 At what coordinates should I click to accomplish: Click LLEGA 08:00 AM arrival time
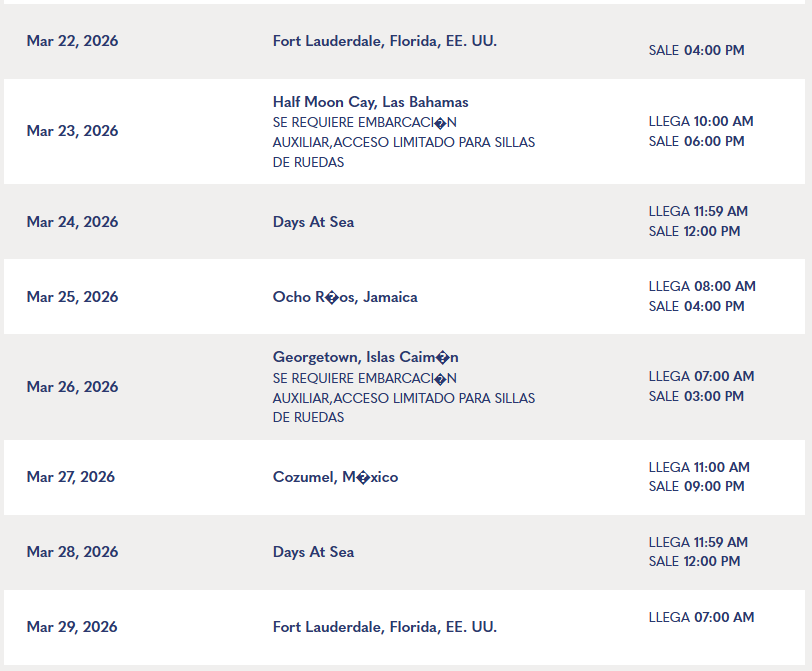tap(702, 286)
